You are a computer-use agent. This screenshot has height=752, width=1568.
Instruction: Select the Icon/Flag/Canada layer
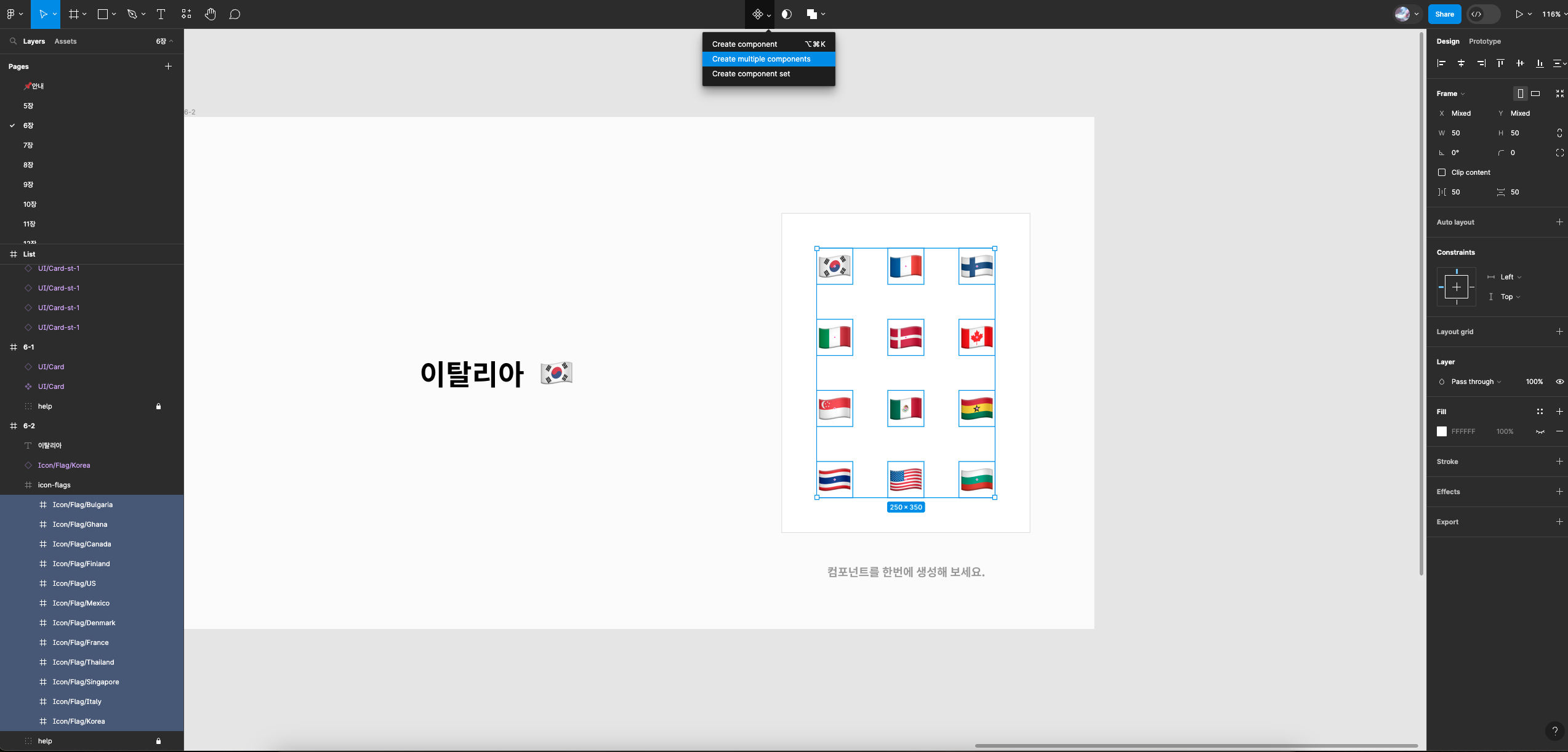click(x=82, y=544)
